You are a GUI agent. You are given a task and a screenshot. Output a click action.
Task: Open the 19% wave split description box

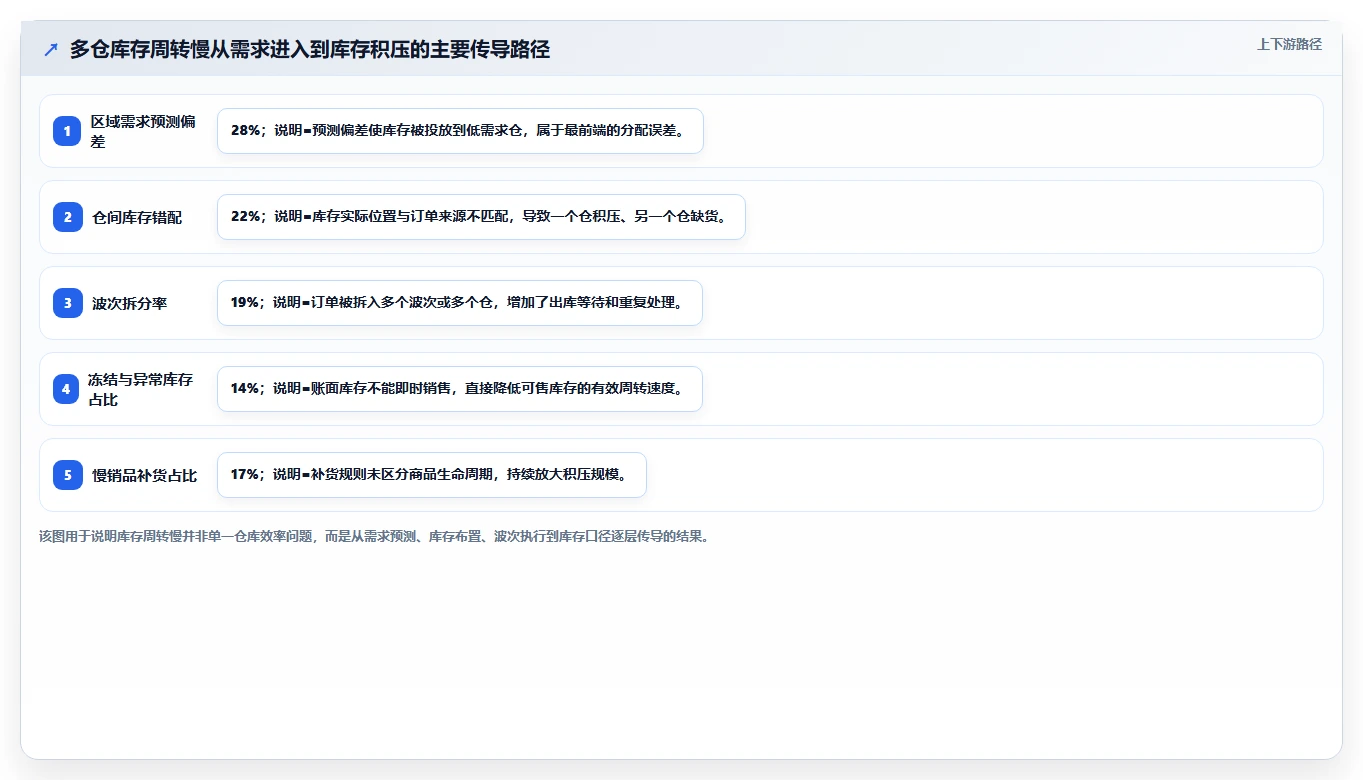[x=460, y=303]
